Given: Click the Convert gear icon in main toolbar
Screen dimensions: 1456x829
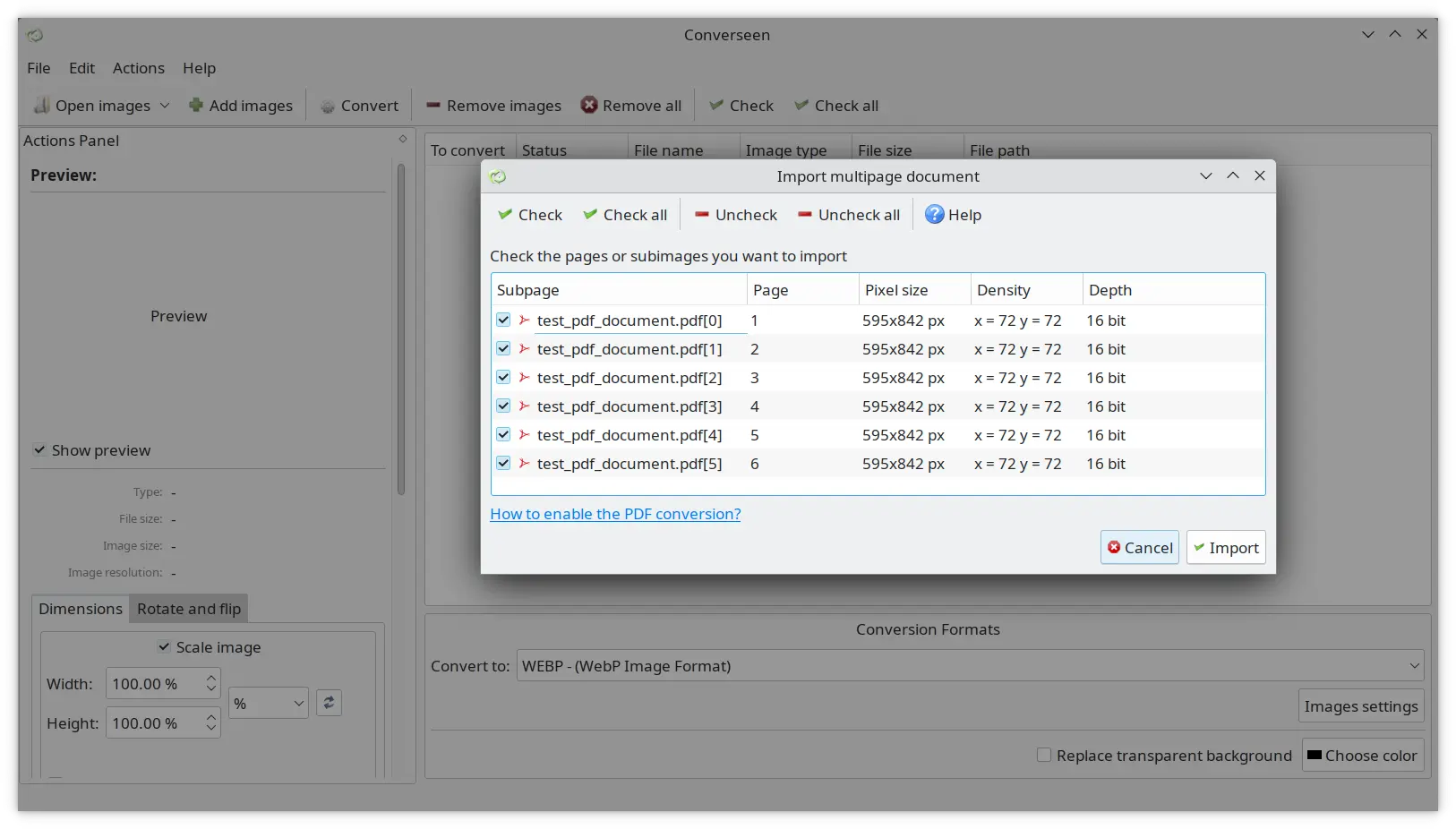Looking at the screenshot, I should point(328,106).
